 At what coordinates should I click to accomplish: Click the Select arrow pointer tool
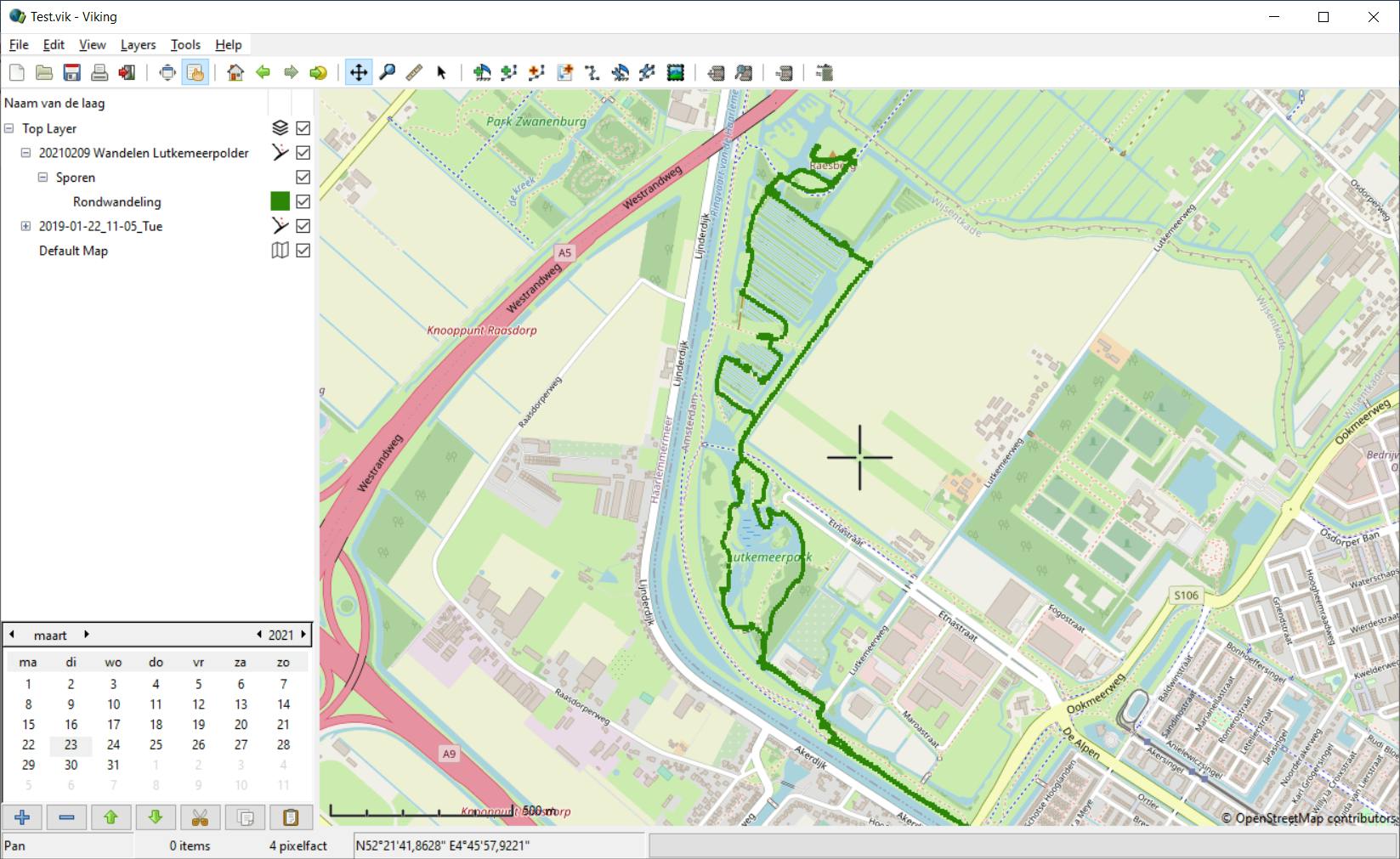(x=441, y=73)
